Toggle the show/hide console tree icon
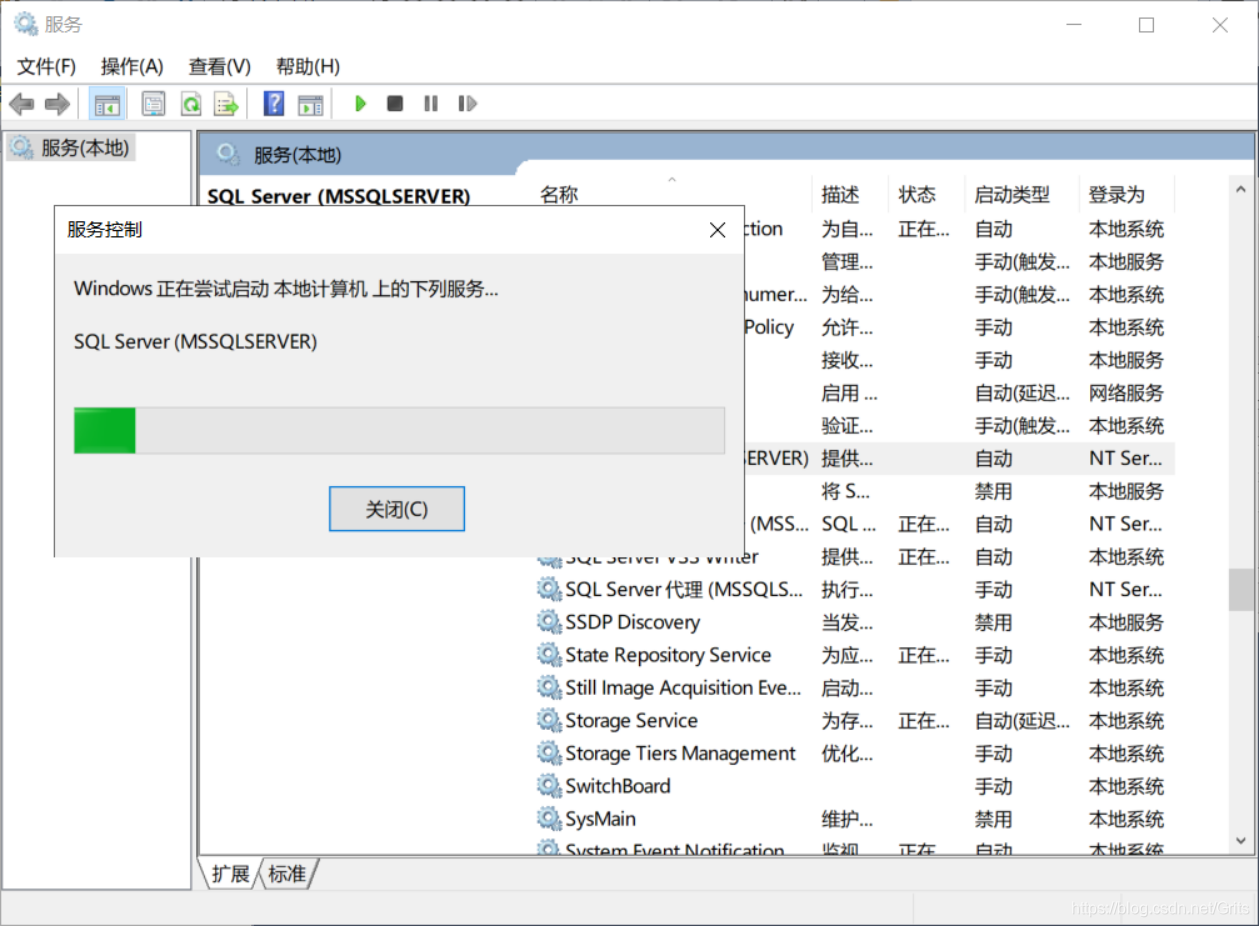 pos(107,103)
